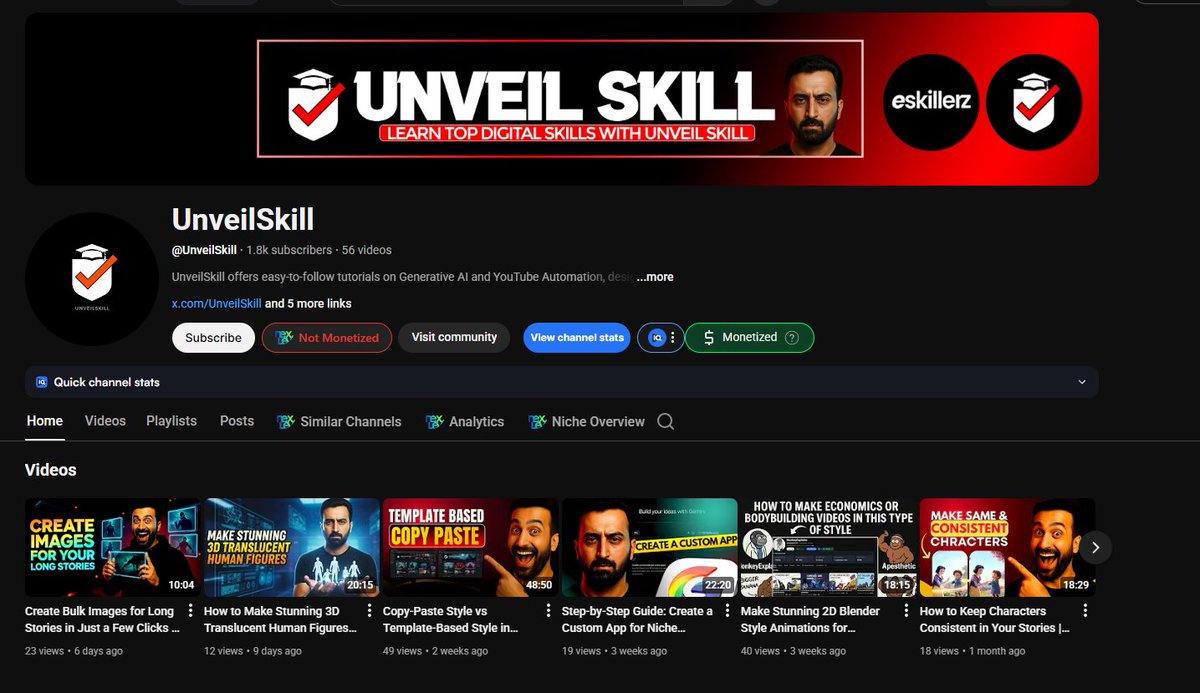
Task: Open the x.com/UnveilSkill link
Action: [216, 304]
